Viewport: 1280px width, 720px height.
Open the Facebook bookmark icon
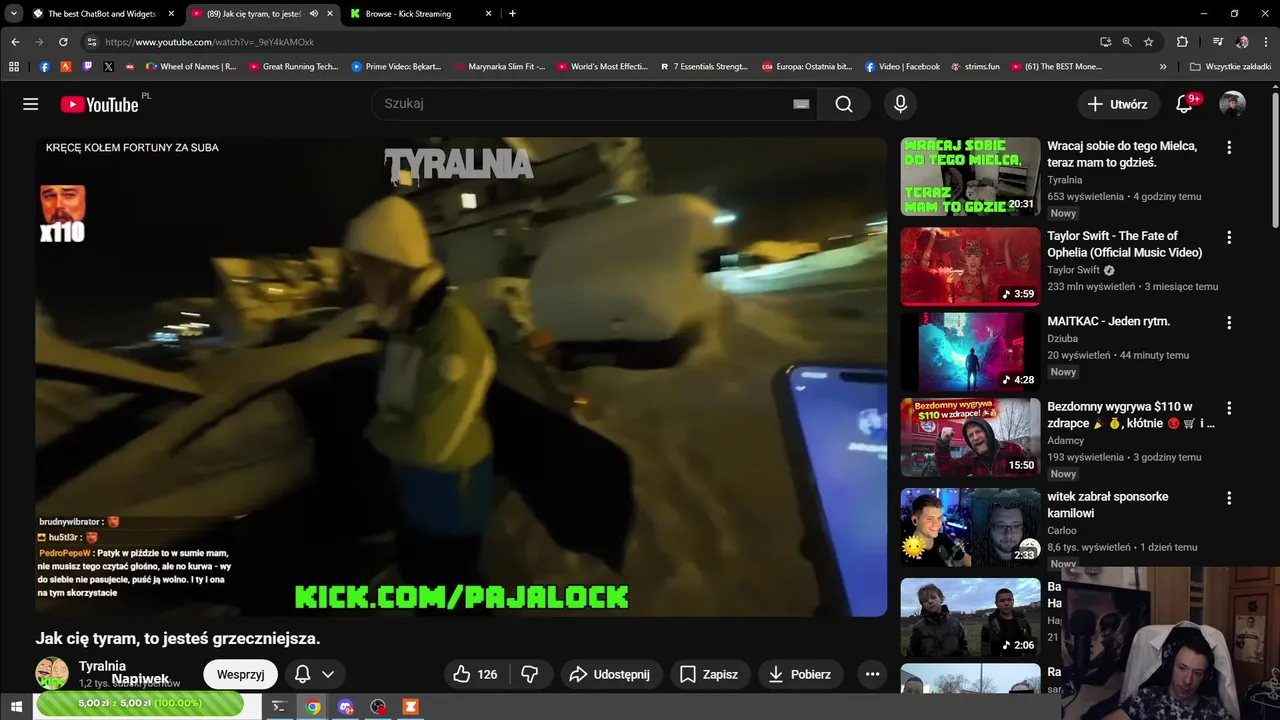(44, 67)
